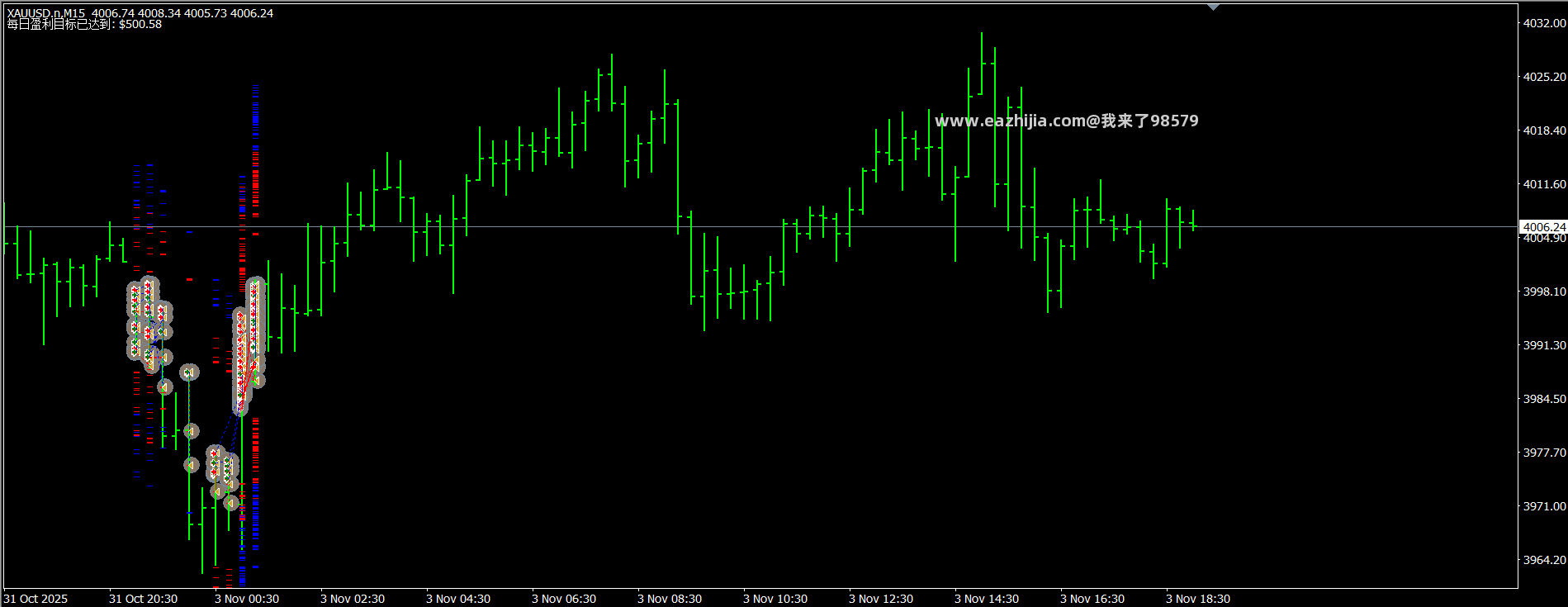Viewport: 1568px width, 607px height.
Task: Click the 3 Nov 12:30 time label
Action: pos(881,599)
